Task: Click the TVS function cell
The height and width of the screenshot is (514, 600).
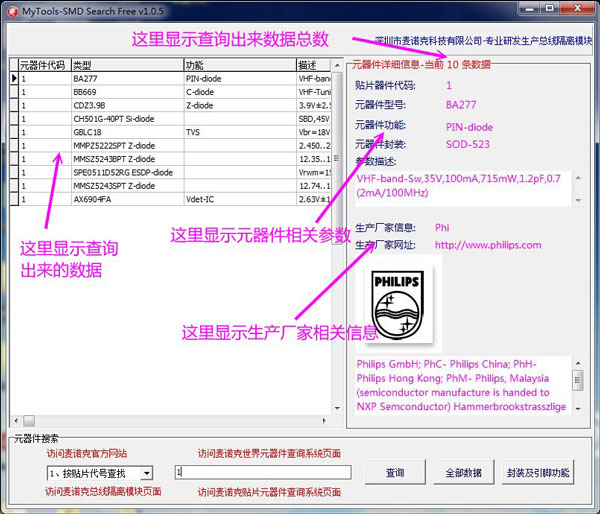Action: point(240,132)
